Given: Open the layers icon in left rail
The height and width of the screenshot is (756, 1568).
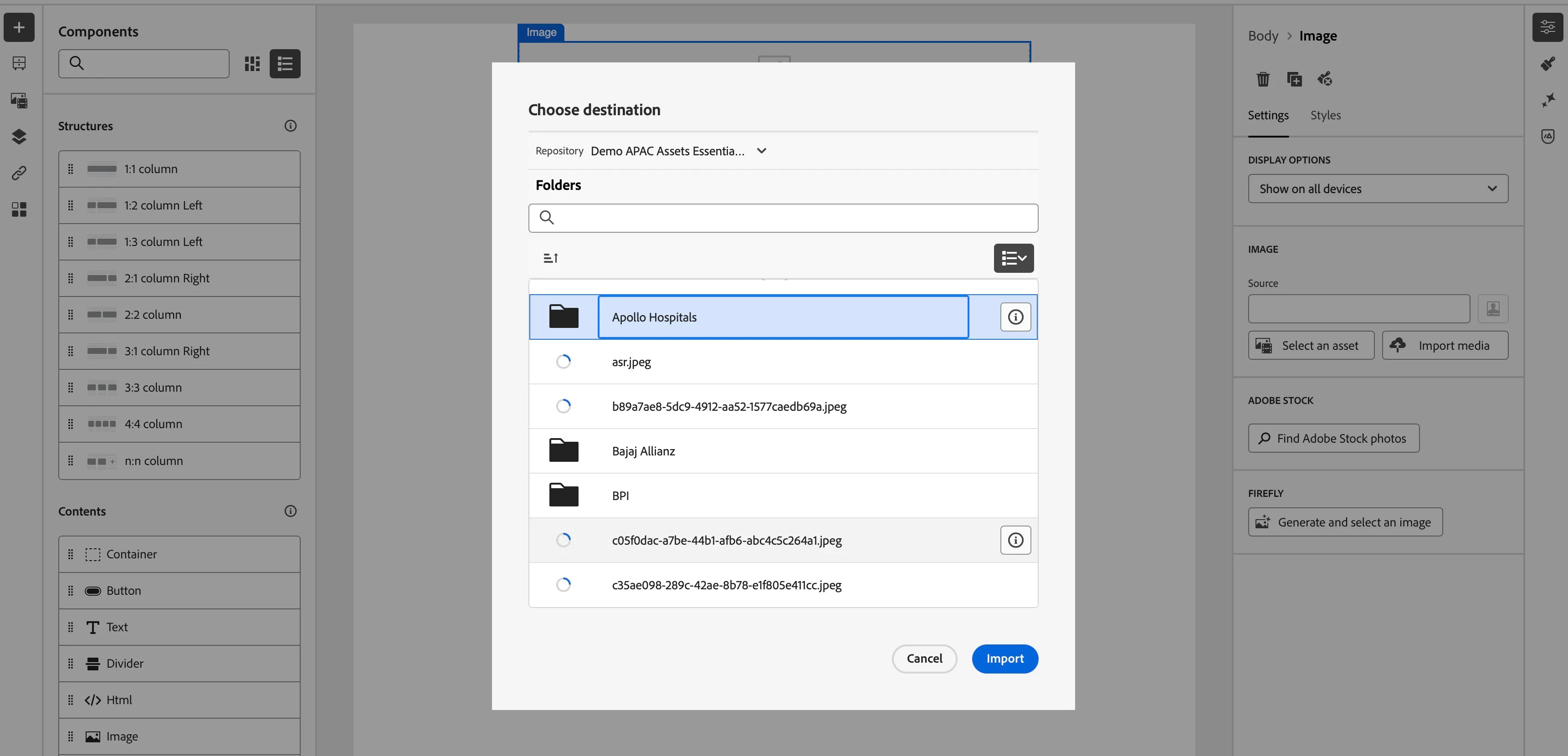Looking at the screenshot, I should [19, 136].
